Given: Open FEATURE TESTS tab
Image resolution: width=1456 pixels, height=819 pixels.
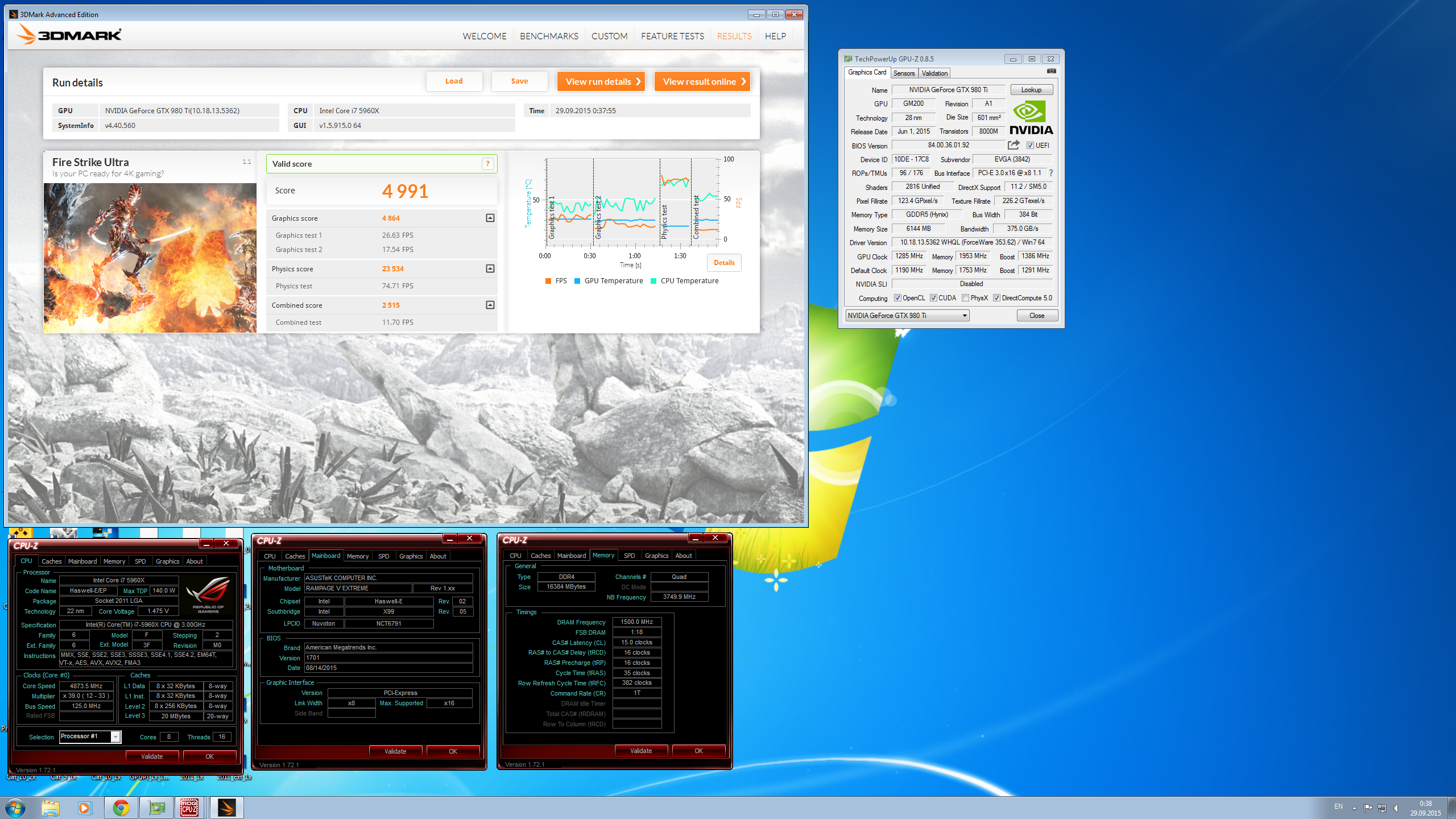Looking at the screenshot, I should click(x=672, y=36).
